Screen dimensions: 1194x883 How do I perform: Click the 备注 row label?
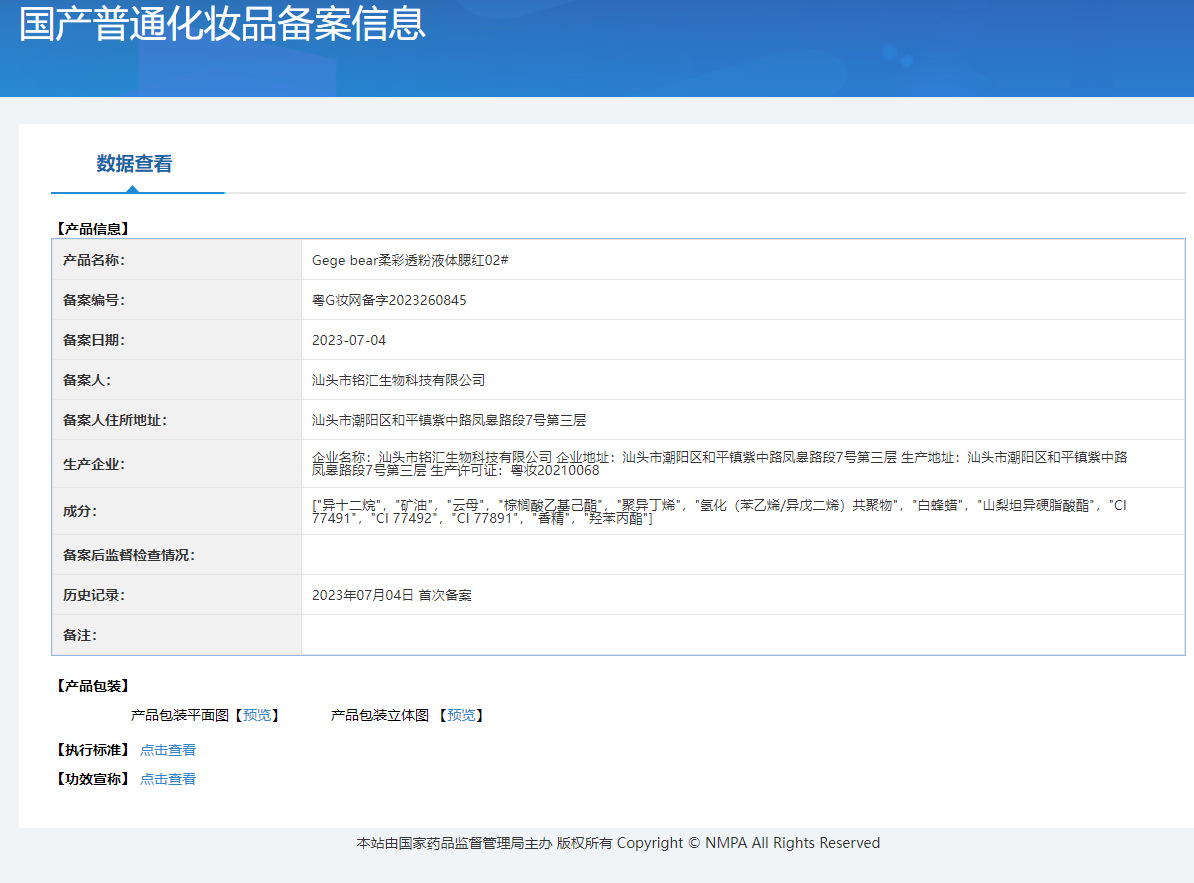click(80, 635)
